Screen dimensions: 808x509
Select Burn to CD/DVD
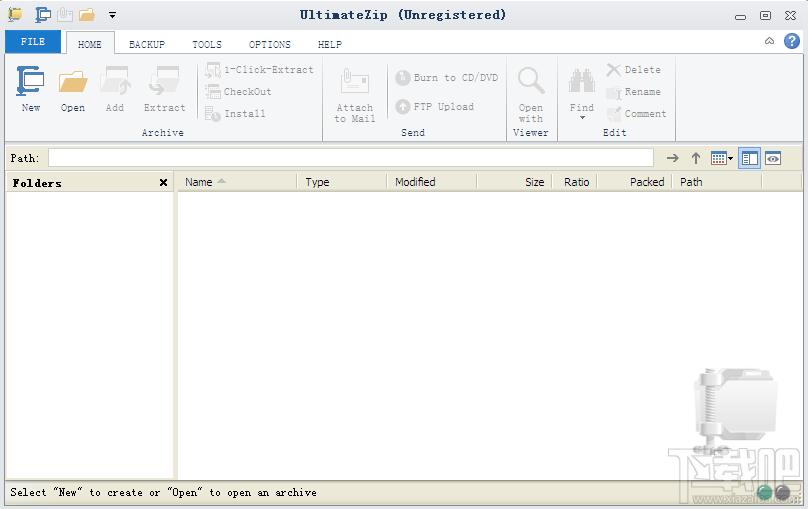(447, 78)
